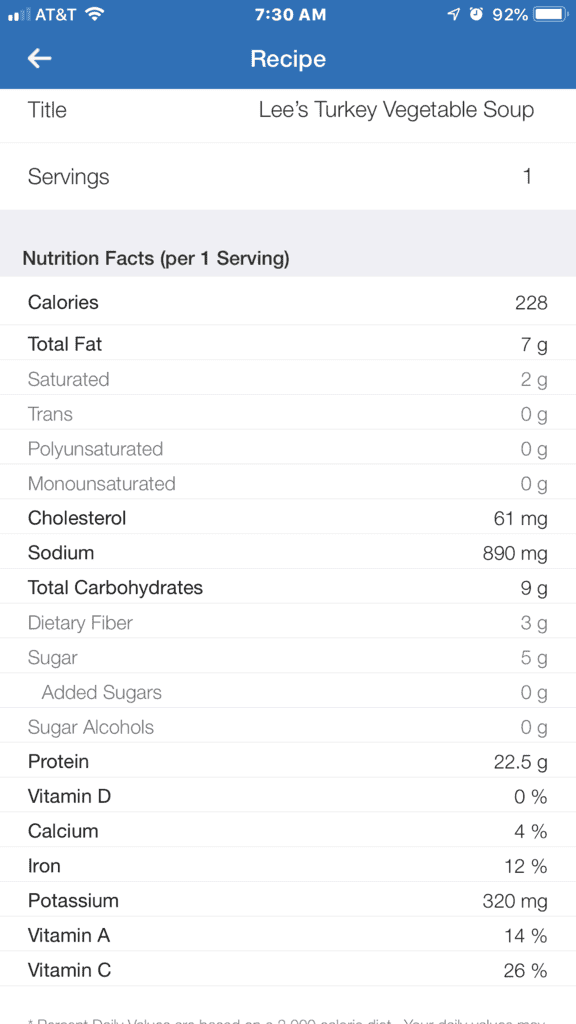The width and height of the screenshot is (576, 1024).
Task: Select the Cholesterol row
Action: pos(288,519)
